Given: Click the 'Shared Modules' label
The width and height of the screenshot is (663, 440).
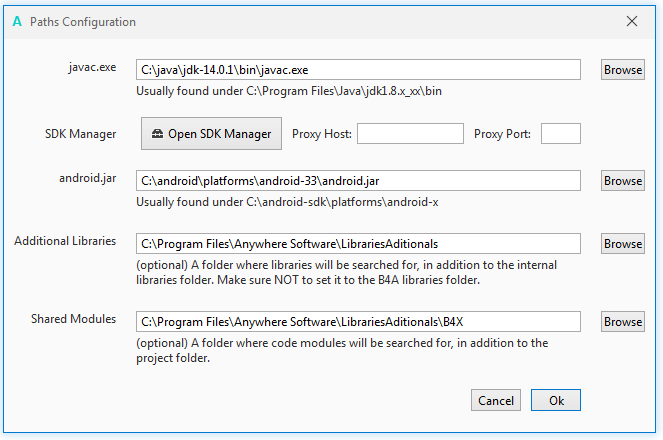Looking at the screenshot, I should click(x=73, y=319).
